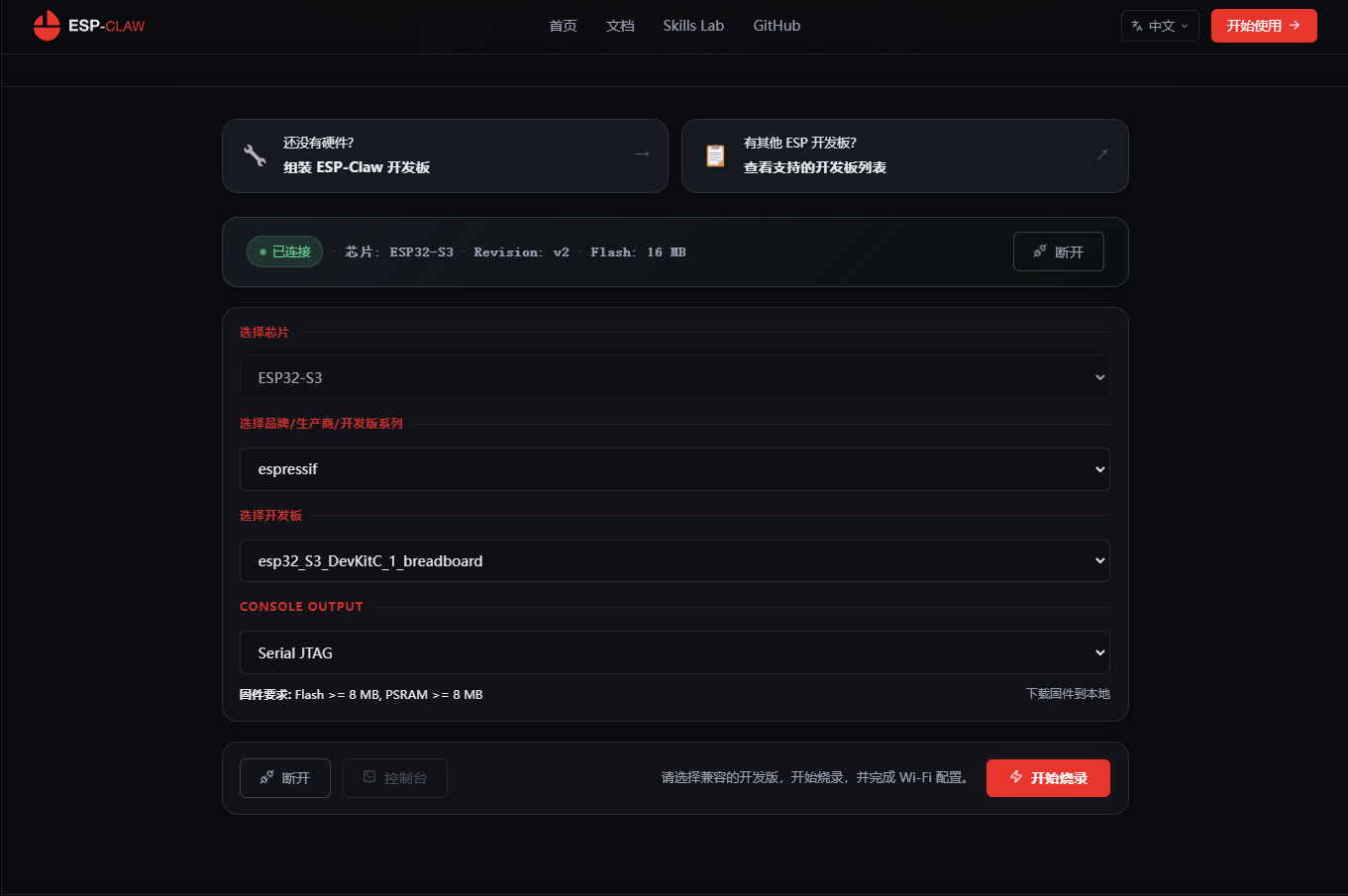
Task: Click the wrench icon on hardware card
Action: click(255, 155)
